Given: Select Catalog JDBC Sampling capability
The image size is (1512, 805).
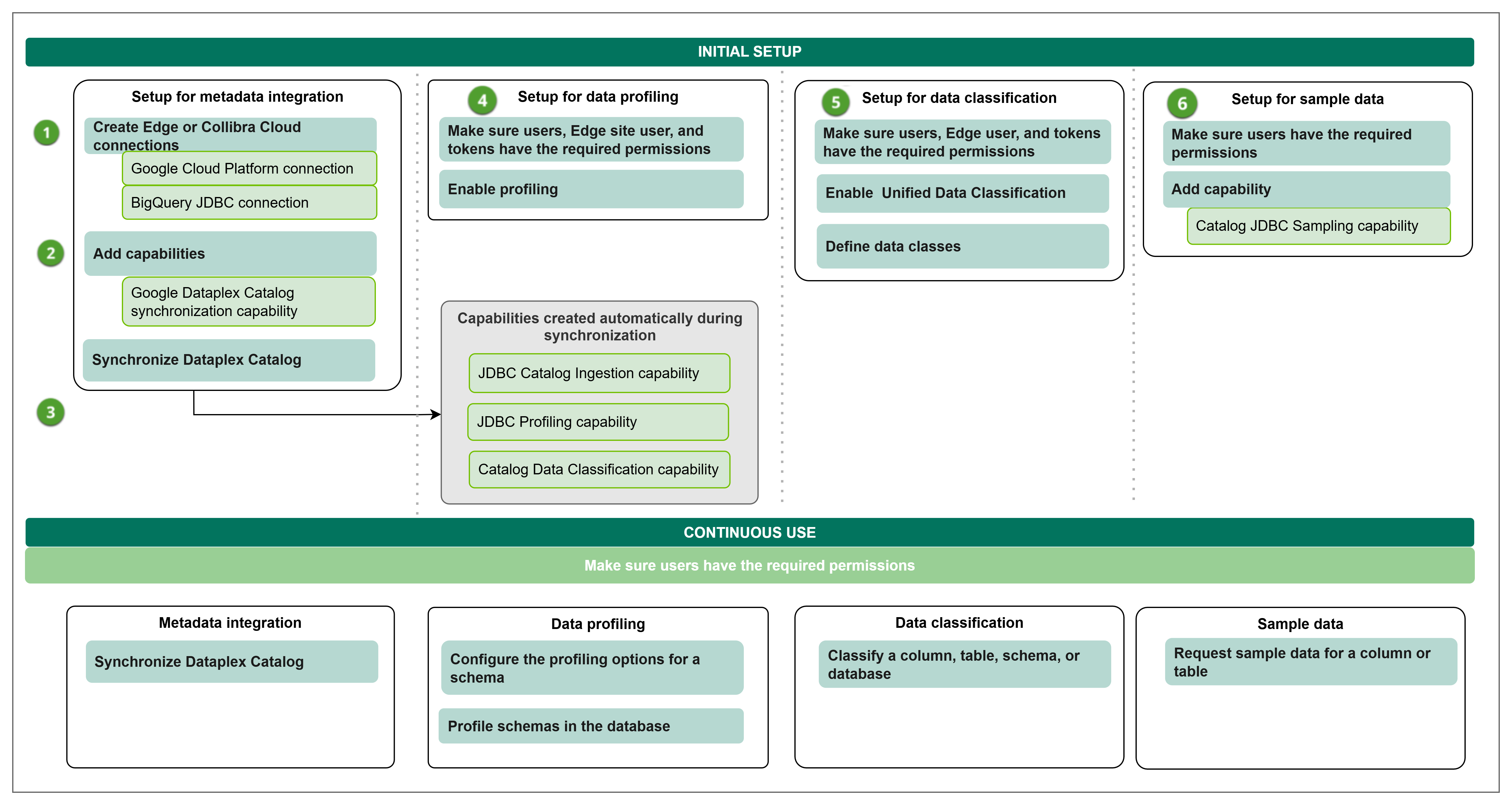Looking at the screenshot, I should click(x=1318, y=226).
